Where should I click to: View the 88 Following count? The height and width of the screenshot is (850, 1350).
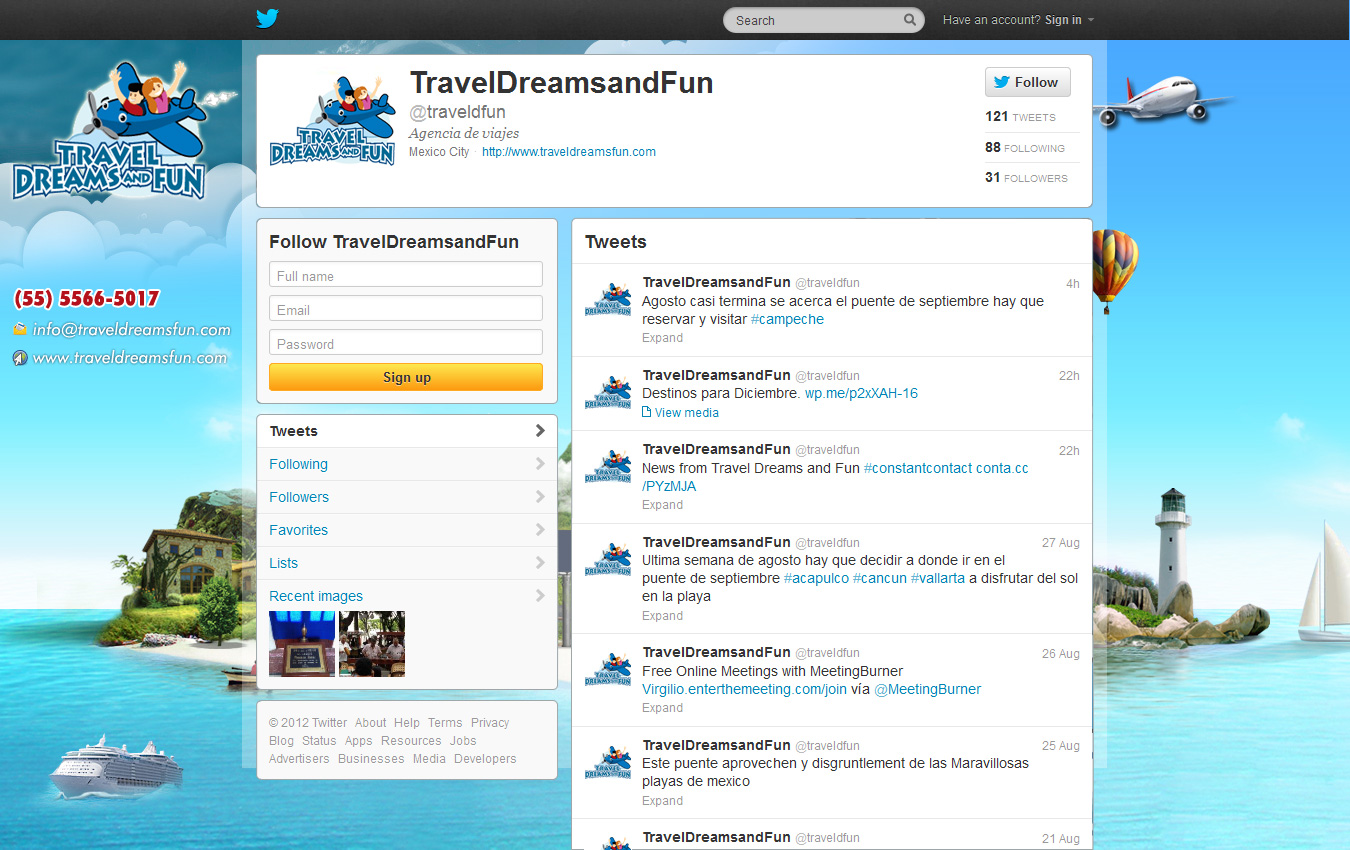1025,148
